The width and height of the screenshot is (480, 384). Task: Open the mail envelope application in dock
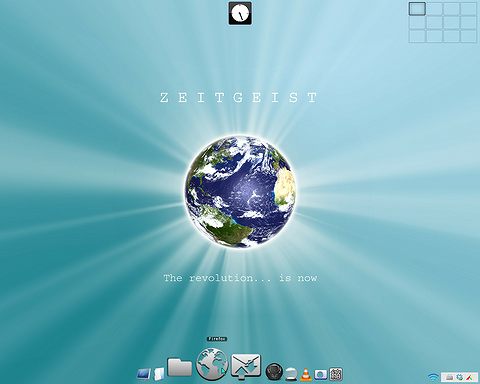[246, 367]
